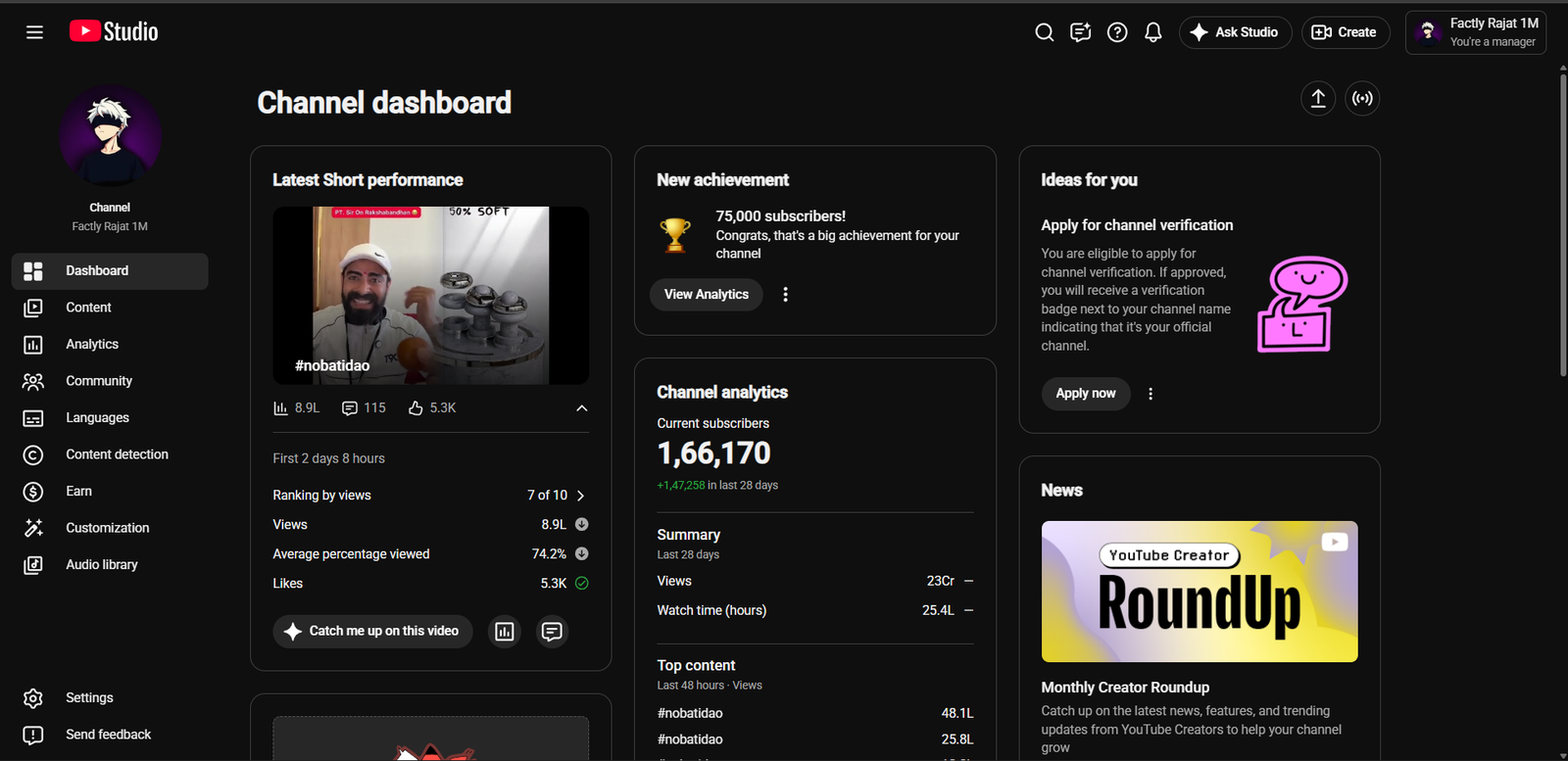Image resolution: width=1568 pixels, height=761 pixels.
Task: Open Customization in the sidebar
Action: (x=110, y=528)
